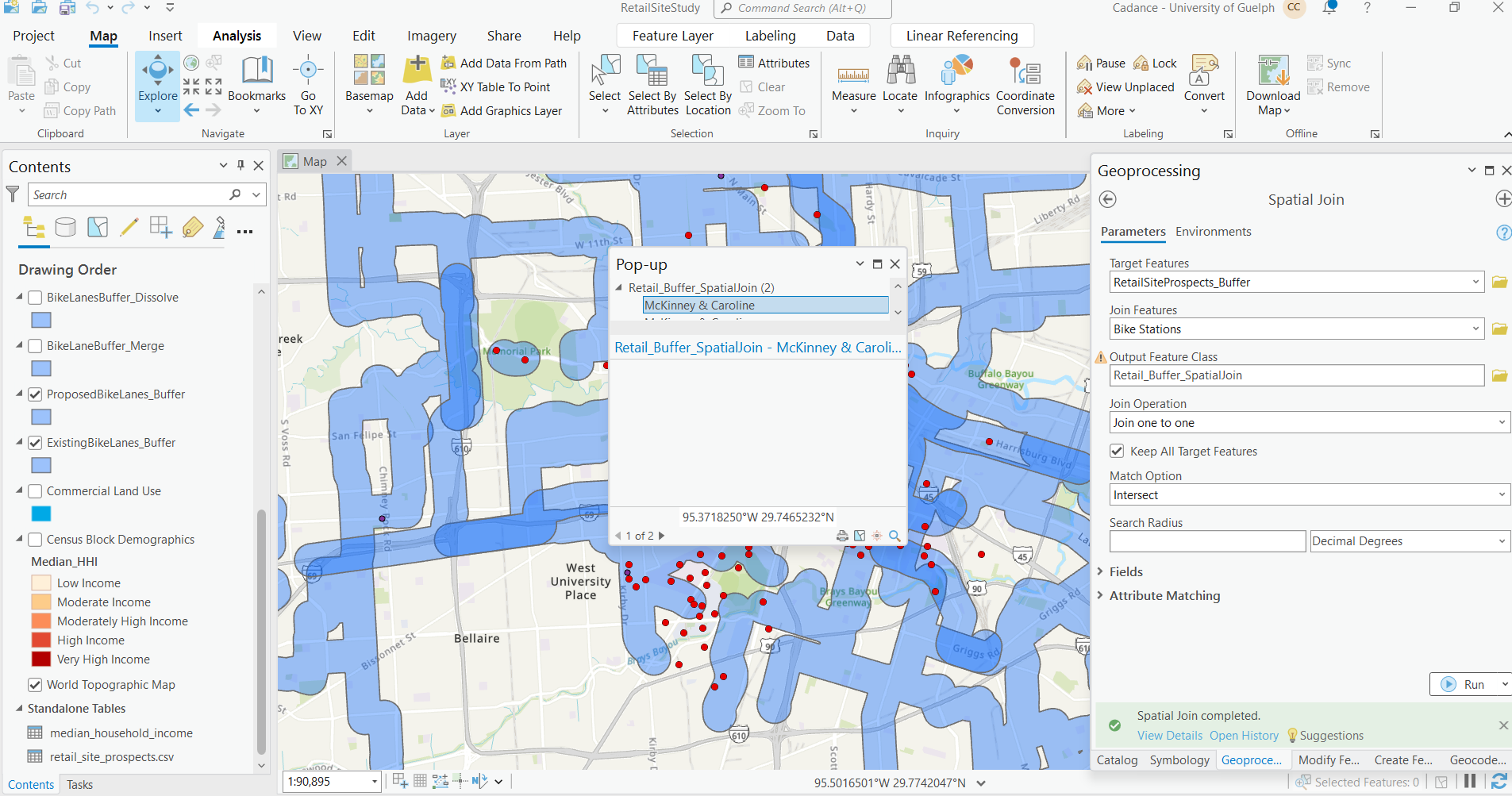The height and width of the screenshot is (796, 1512).
Task: Select By Attributes in the Selection group
Action: [652, 83]
